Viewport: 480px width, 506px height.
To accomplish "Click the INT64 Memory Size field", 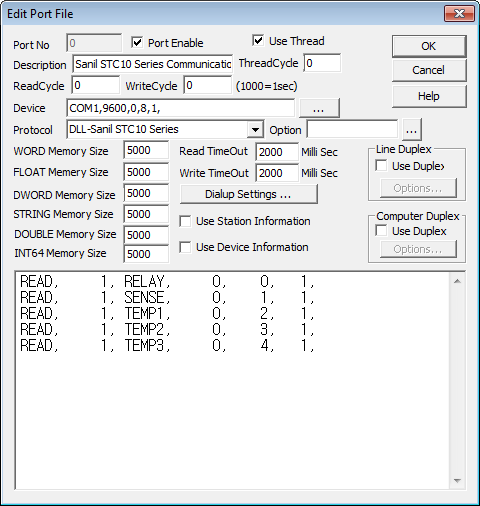I will [146, 254].
